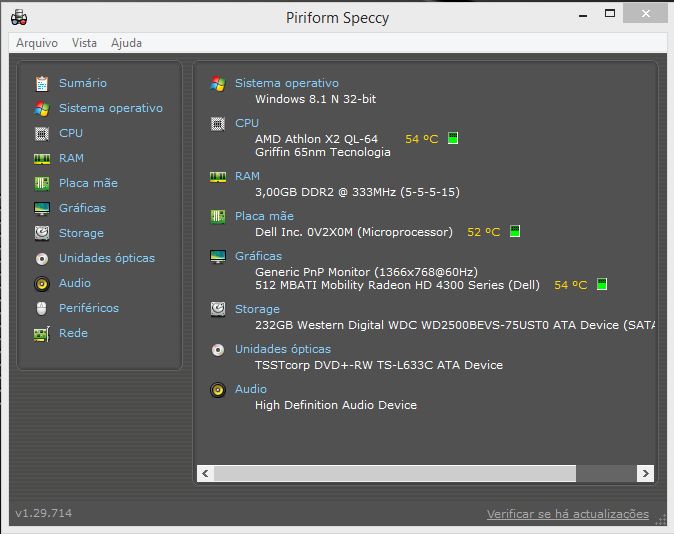Viewport: 674px width, 534px height.
Task: Open the Gráficas sidebar section
Action: pyautogui.click(x=82, y=208)
